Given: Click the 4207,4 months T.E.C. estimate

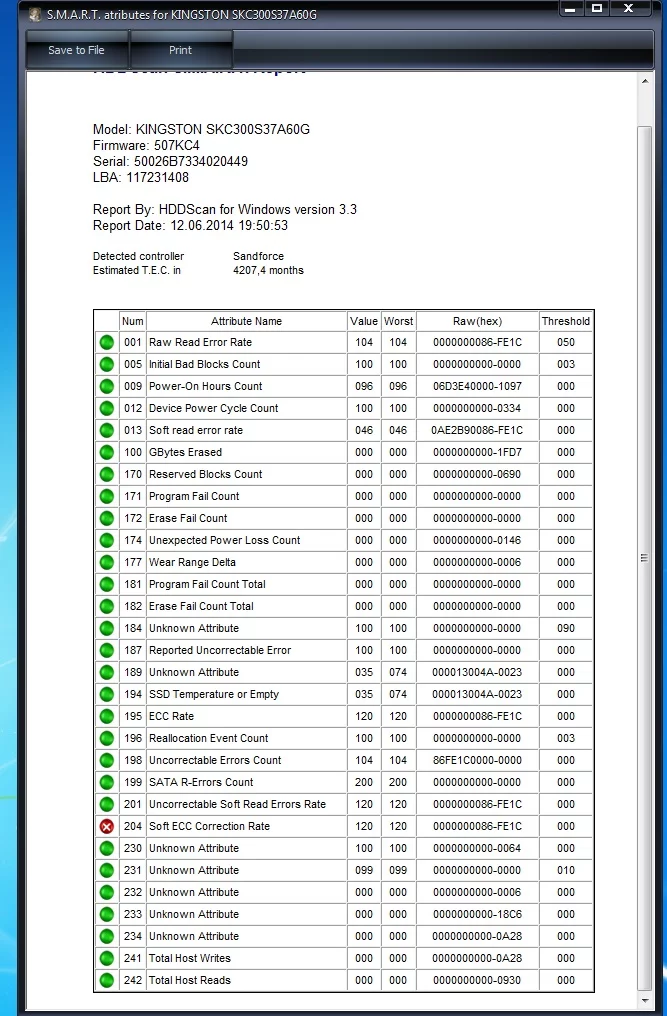Looking at the screenshot, I should (x=268, y=270).
